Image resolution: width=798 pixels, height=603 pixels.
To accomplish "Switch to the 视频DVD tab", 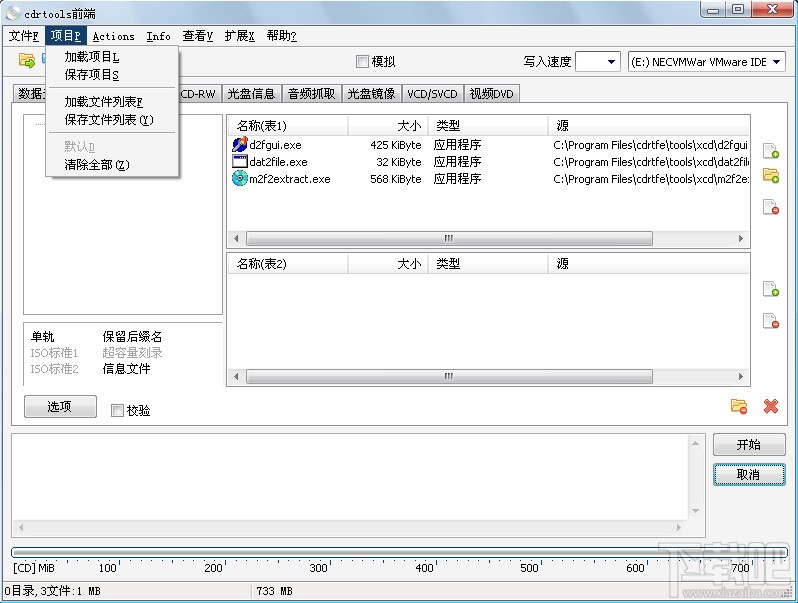I will pos(491,94).
